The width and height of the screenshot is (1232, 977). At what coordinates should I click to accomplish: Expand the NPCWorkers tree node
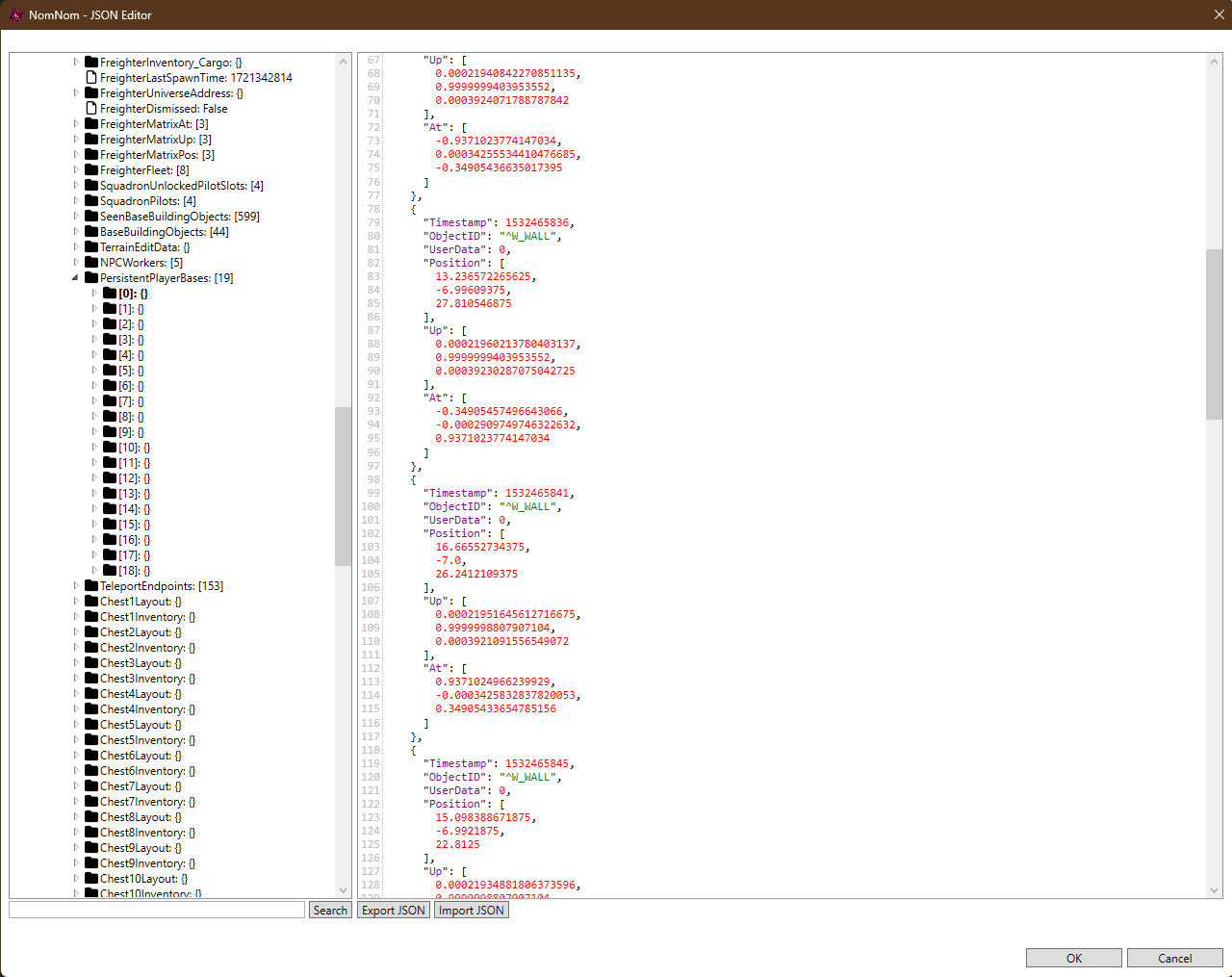click(x=76, y=263)
